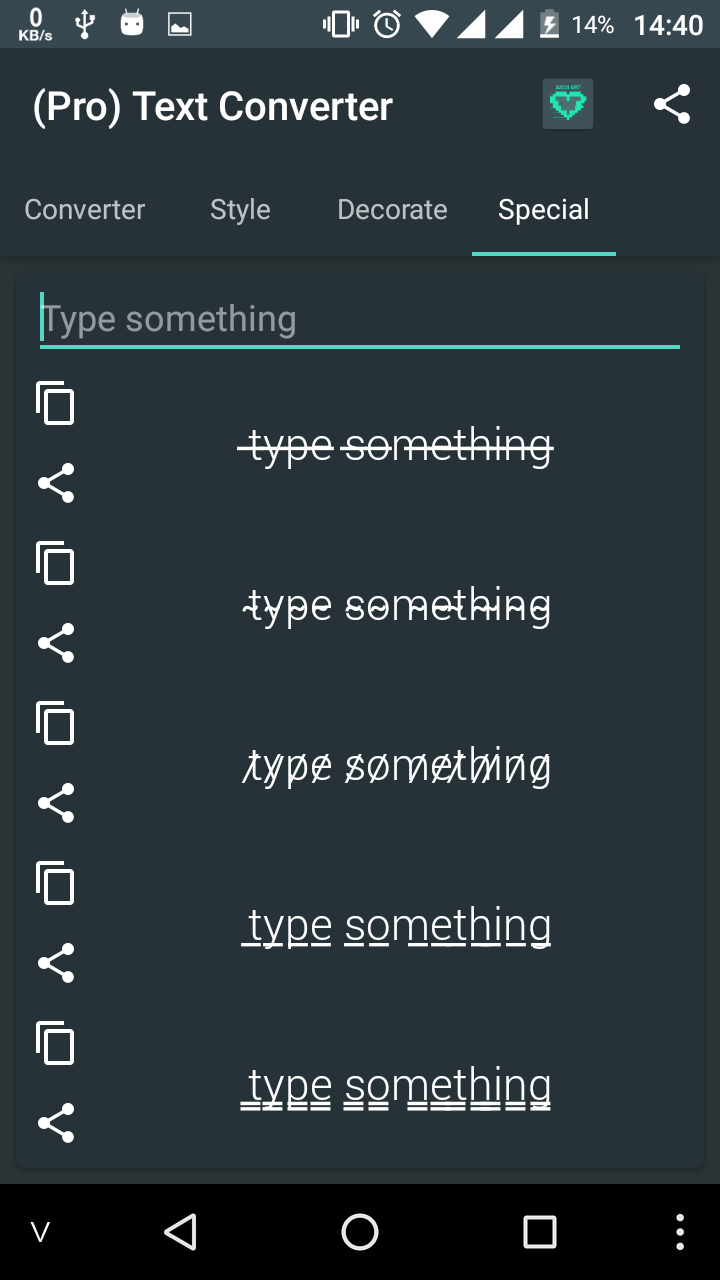Tap the share icon in the app header
Viewport: 720px width, 1280px height.
tap(672, 104)
